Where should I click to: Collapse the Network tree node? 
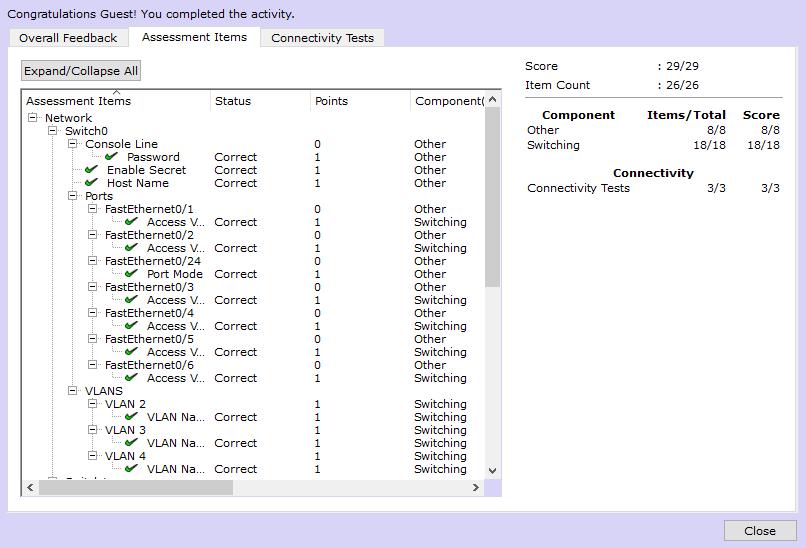[x=33, y=118]
